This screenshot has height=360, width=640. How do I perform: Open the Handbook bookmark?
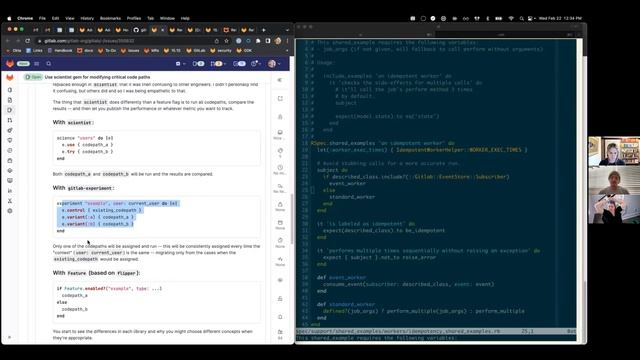[60, 51]
